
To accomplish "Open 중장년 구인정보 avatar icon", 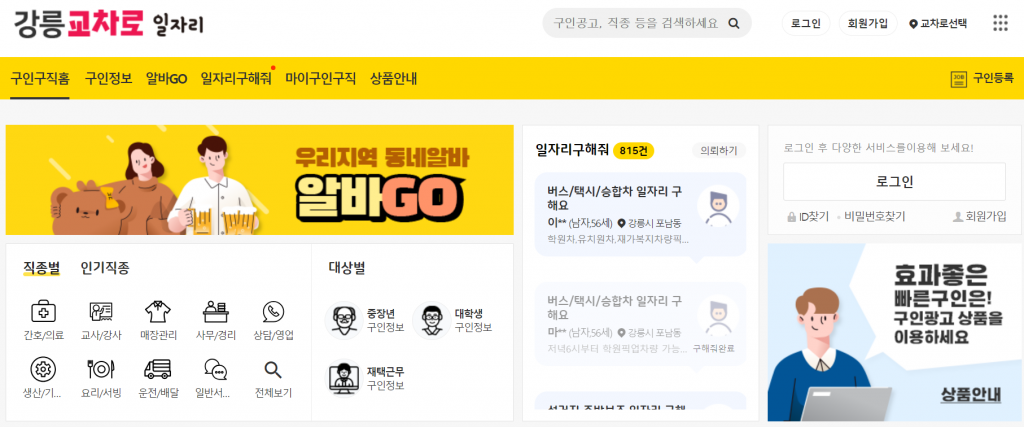I will (x=344, y=320).
